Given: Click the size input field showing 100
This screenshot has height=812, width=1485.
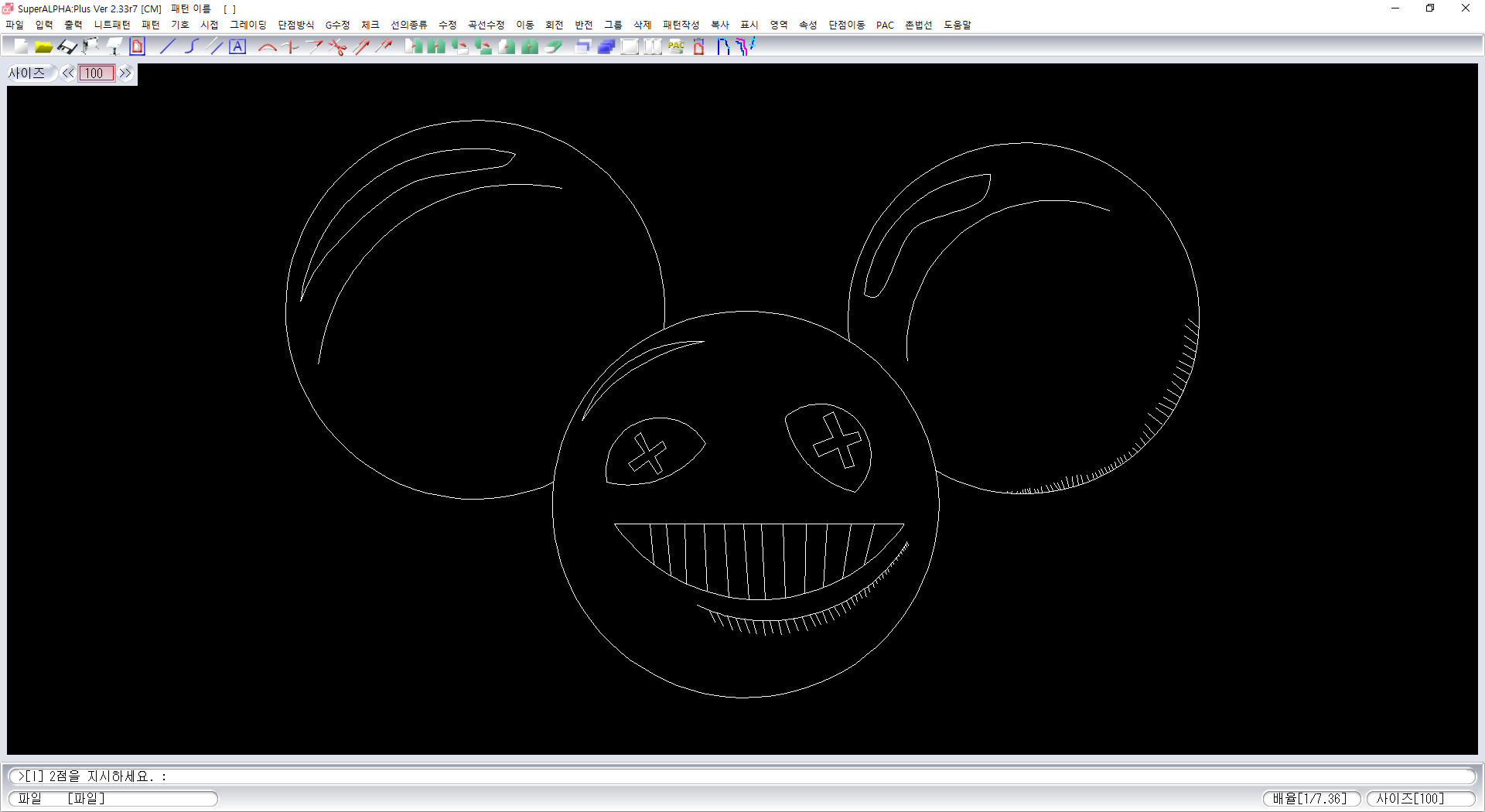Looking at the screenshot, I should tap(96, 73).
